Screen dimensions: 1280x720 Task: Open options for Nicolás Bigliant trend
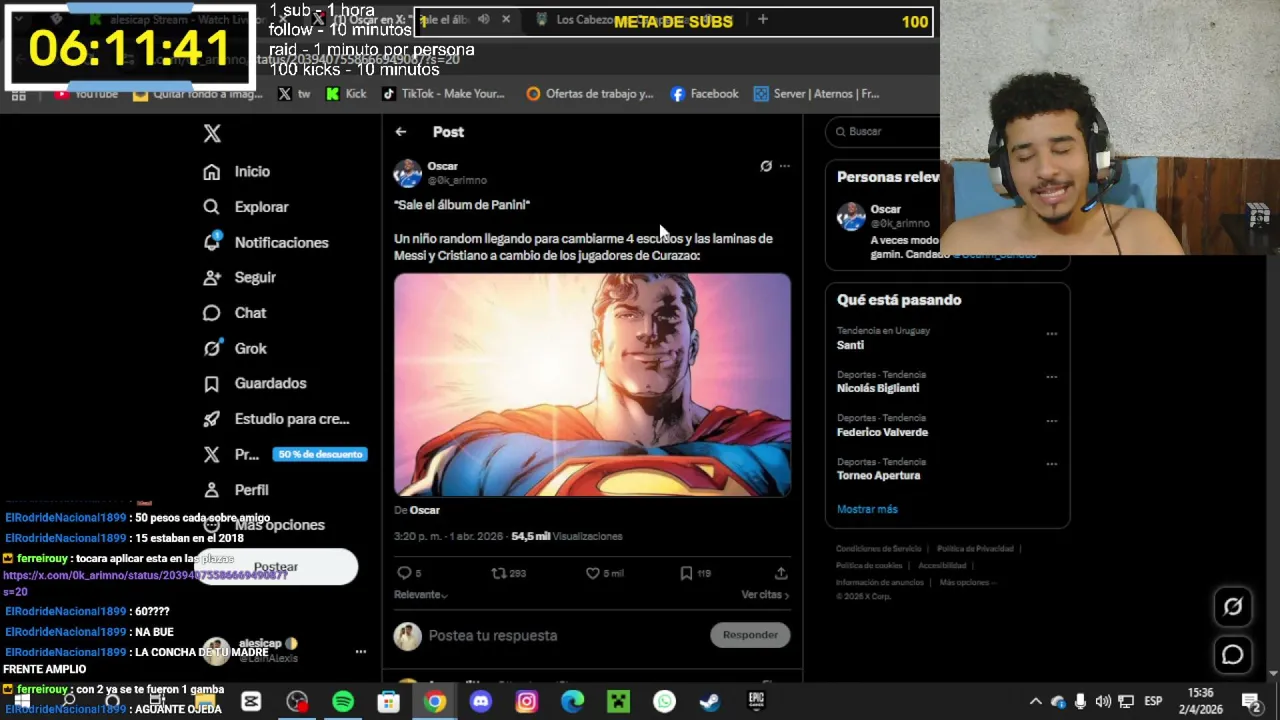1051,377
